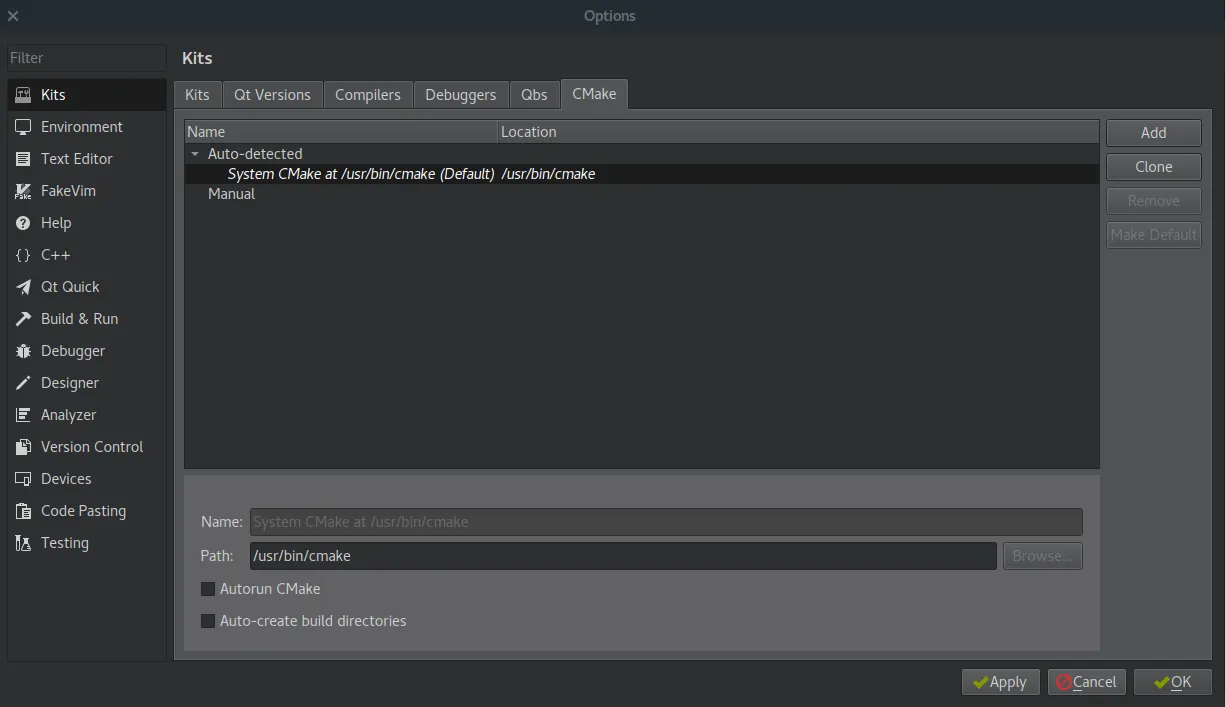1225x707 pixels.
Task: Click the Cancel button
Action: [1087, 682]
